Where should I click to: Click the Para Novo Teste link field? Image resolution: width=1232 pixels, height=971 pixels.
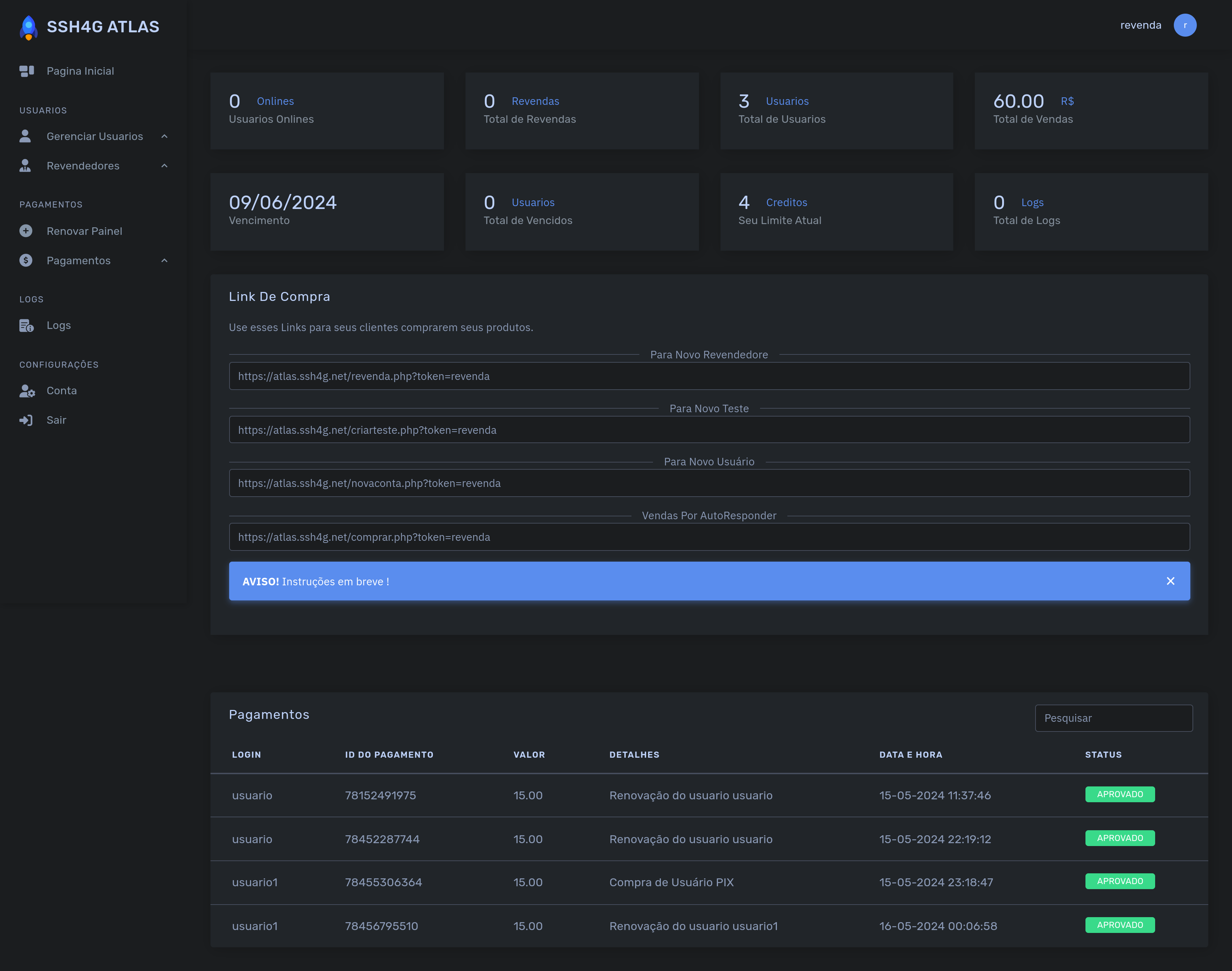709,430
